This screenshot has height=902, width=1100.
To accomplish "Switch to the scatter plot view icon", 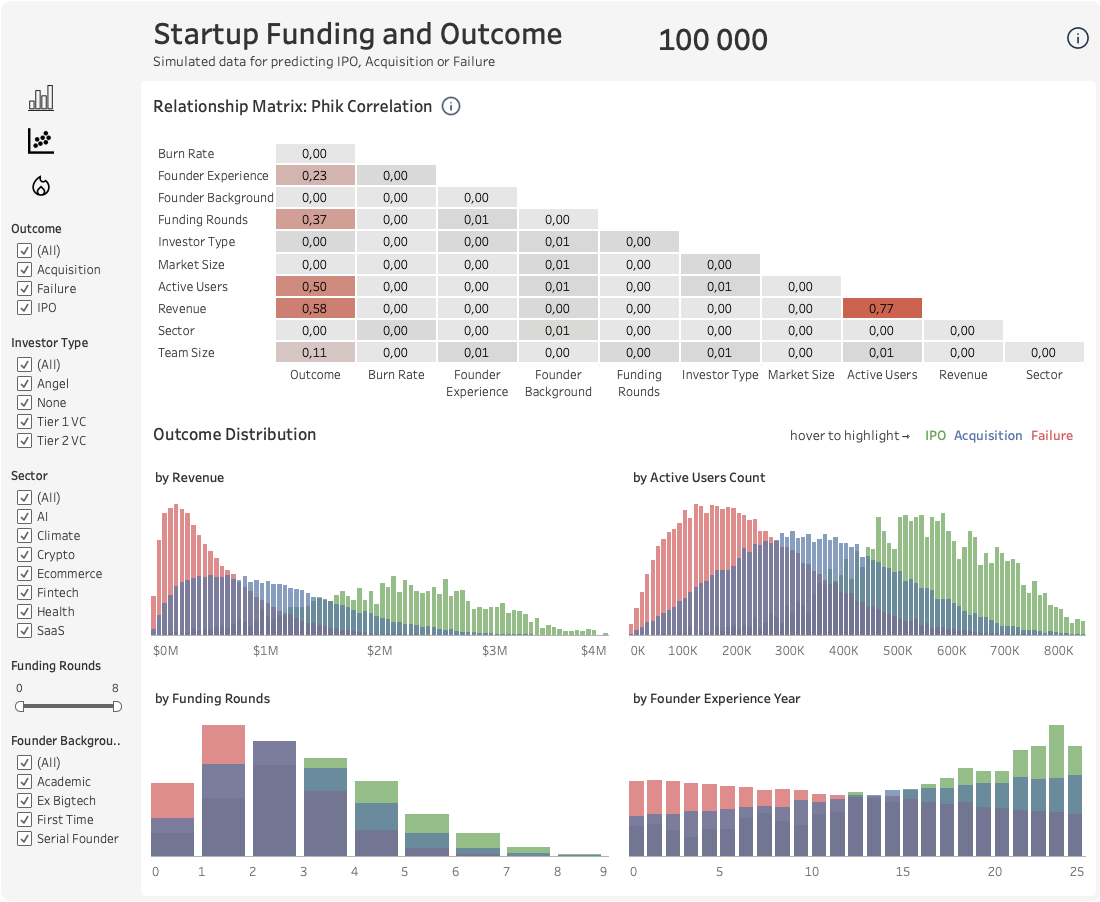I will click(x=40, y=140).
